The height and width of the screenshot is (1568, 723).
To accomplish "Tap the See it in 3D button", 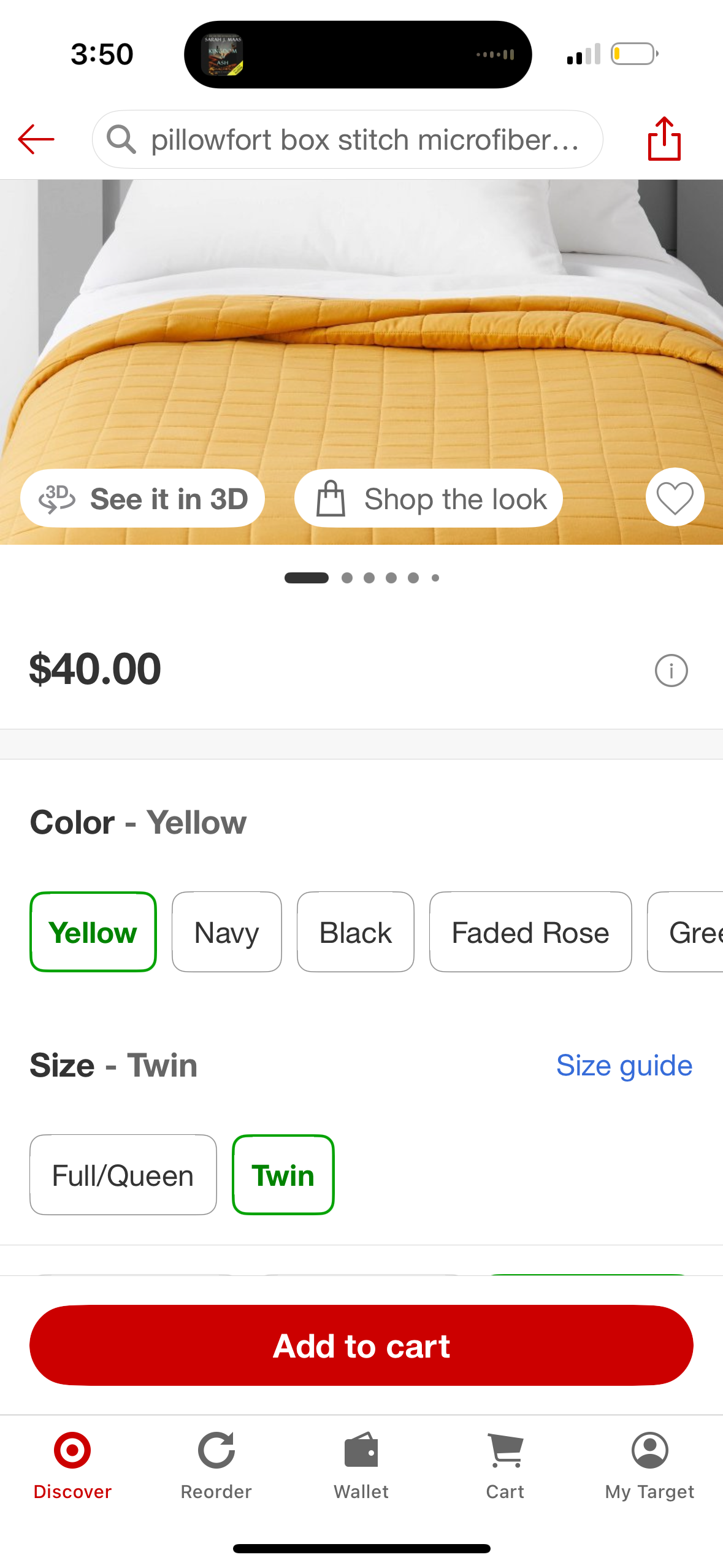I will pyautogui.click(x=142, y=499).
